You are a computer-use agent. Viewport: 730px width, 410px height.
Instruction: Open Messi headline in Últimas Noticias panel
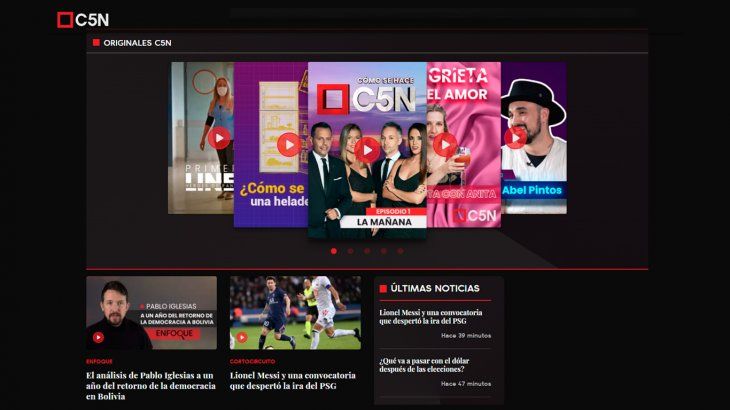(x=431, y=317)
